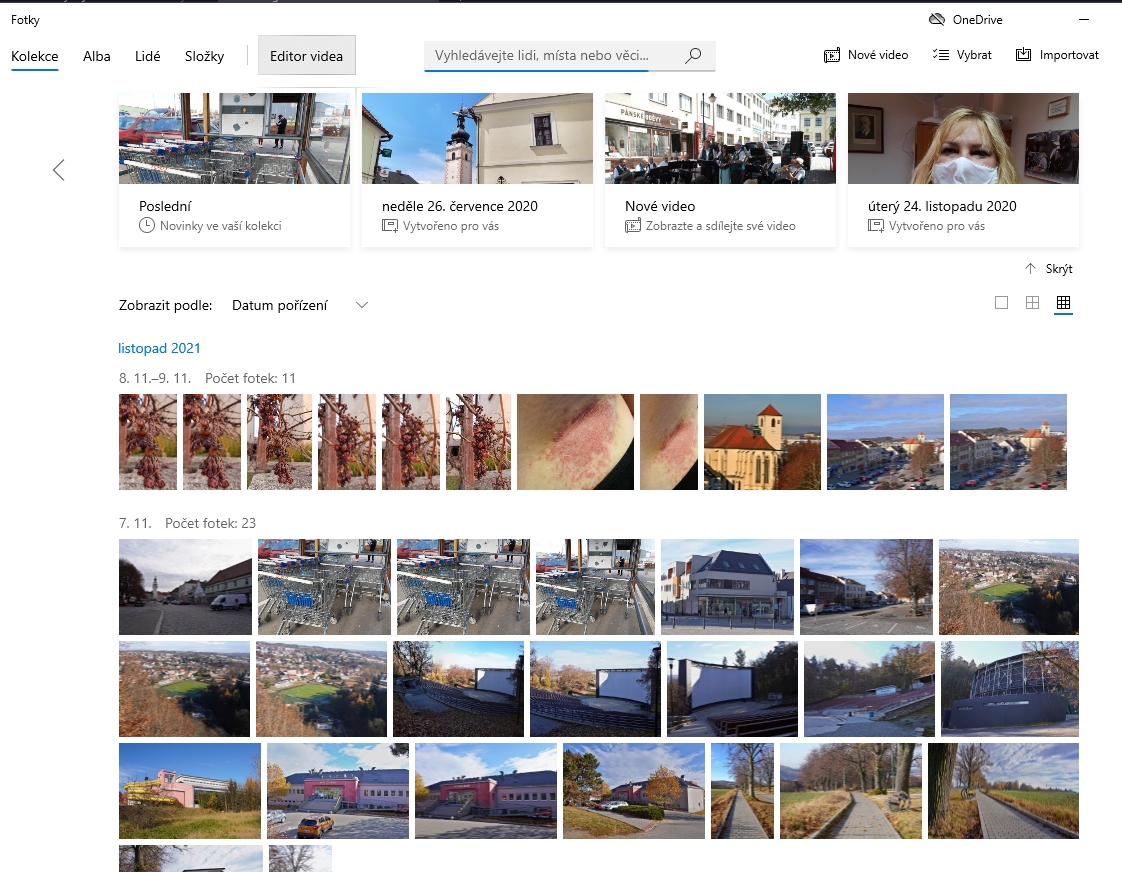Minimize the Fotky window
The height and width of the screenshot is (872, 1122).
[x=1084, y=20]
